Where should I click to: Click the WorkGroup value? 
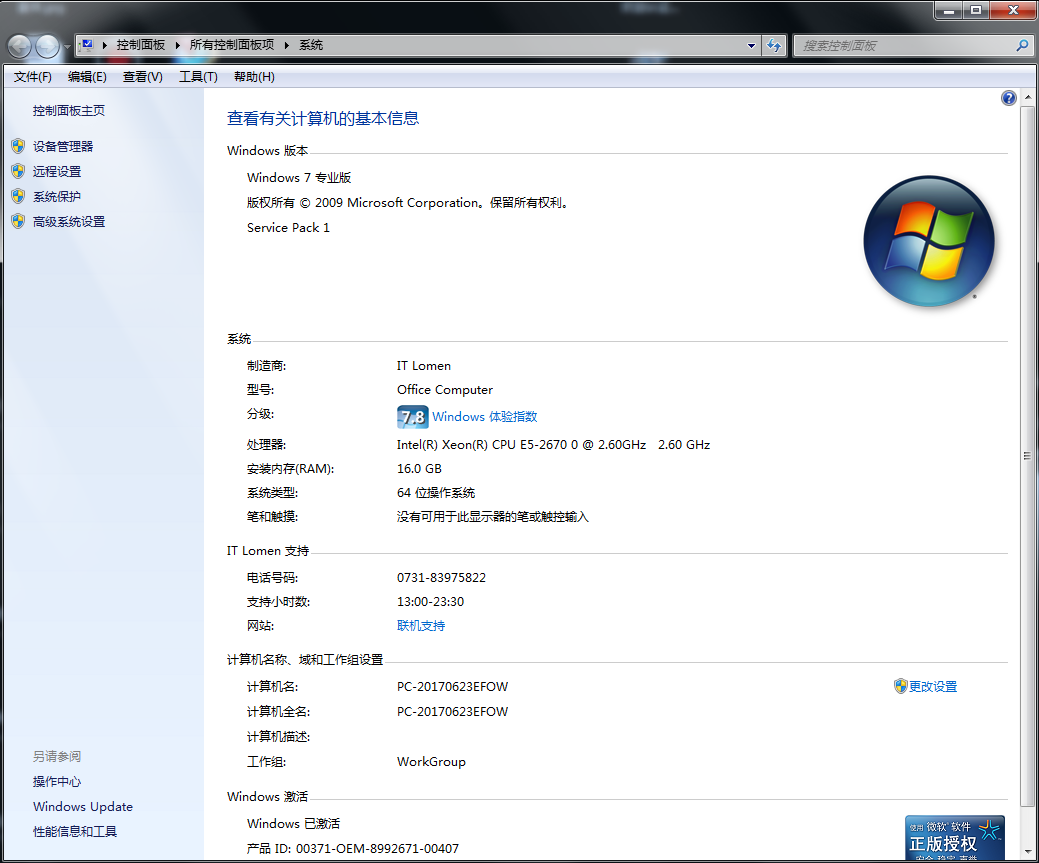pyautogui.click(x=431, y=762)
